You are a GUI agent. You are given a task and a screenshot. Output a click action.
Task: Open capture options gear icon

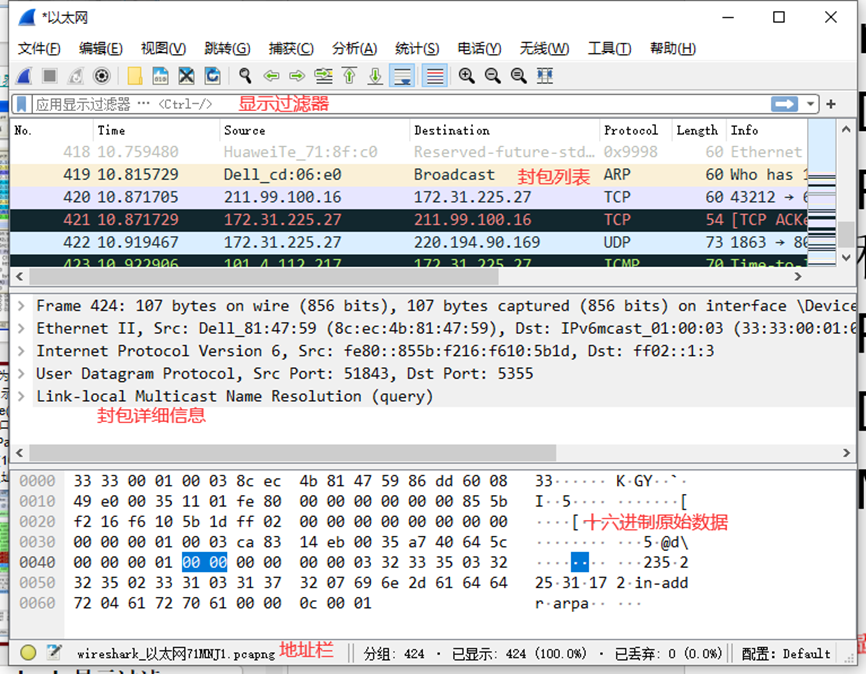point(102,76)
